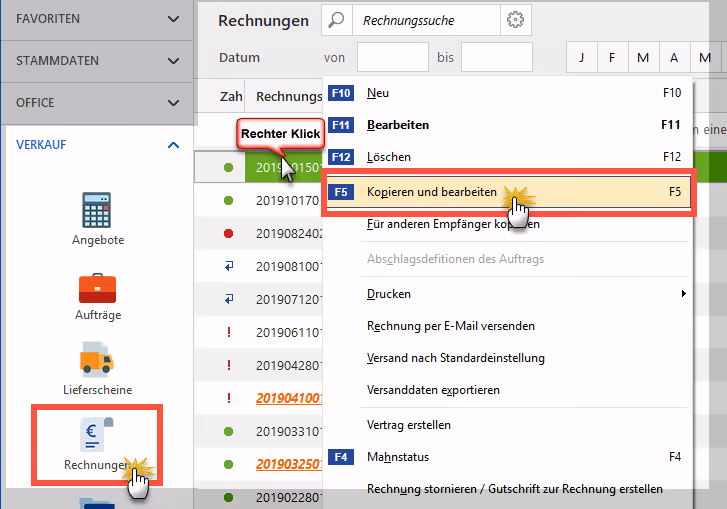The width and height of the screenshot is (727, 509).
Task: Click the F5 badge next to Kopieren
Action: coord(341,192)
